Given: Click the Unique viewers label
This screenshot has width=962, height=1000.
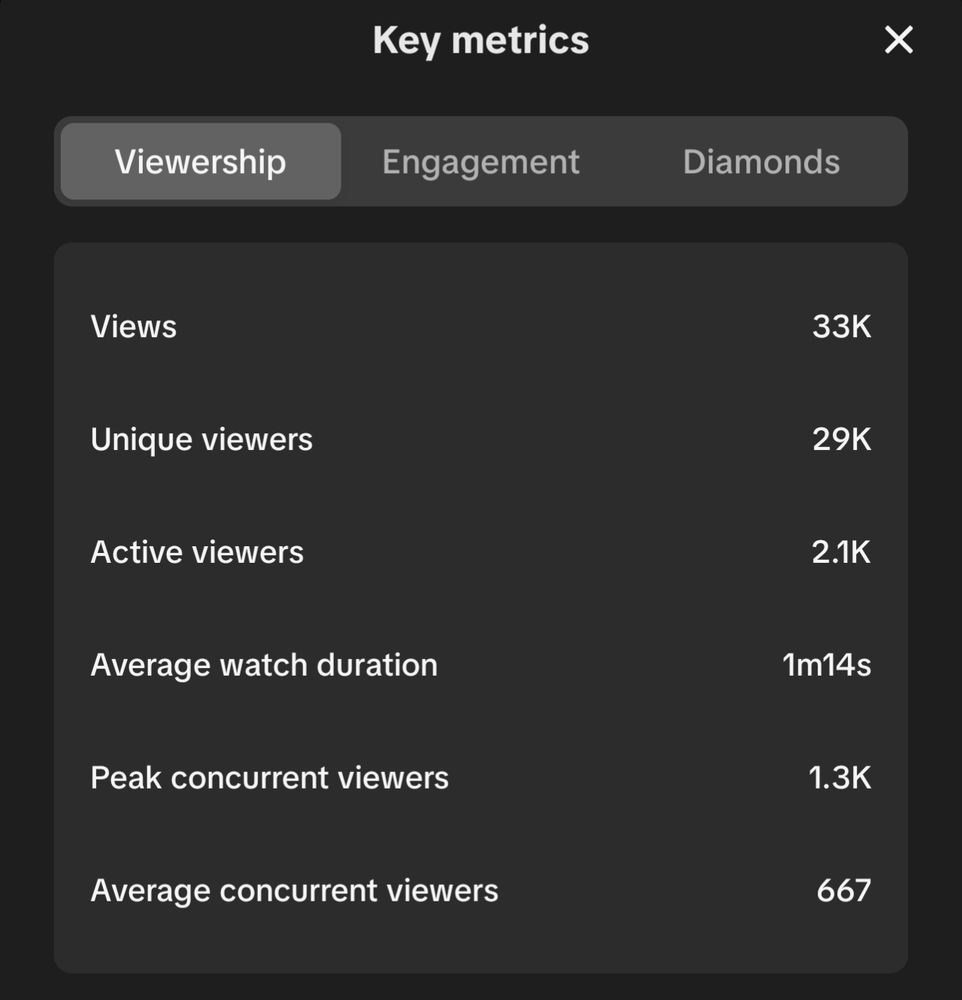Looking at the screenshot, I should pyautogui.click(x=201, y=440).
